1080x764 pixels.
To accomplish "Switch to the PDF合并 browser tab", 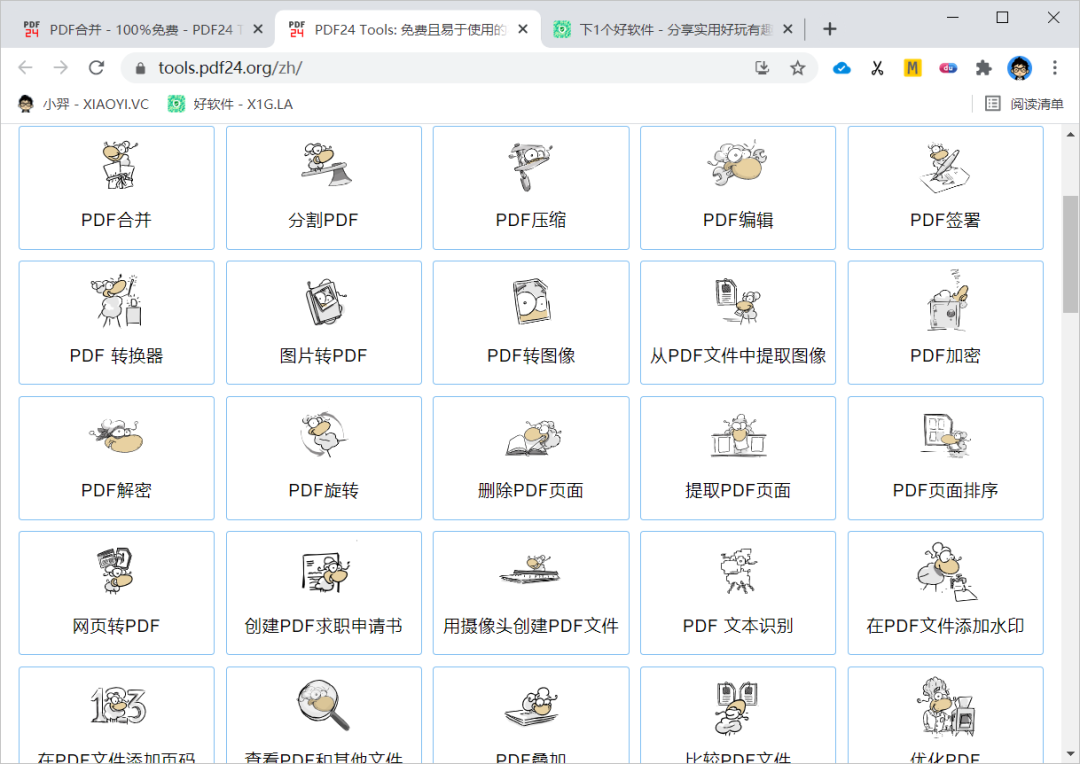I will click(x=142, y=29).
